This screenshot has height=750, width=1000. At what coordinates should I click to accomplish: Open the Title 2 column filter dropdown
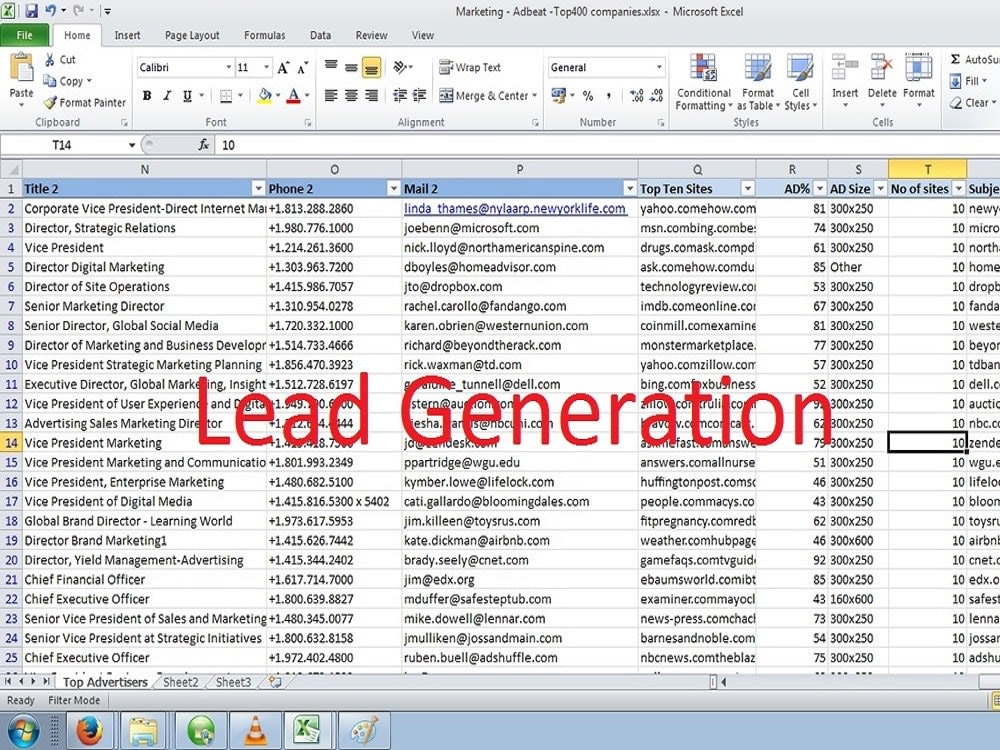pyautogui.click(x=258, y=188)
